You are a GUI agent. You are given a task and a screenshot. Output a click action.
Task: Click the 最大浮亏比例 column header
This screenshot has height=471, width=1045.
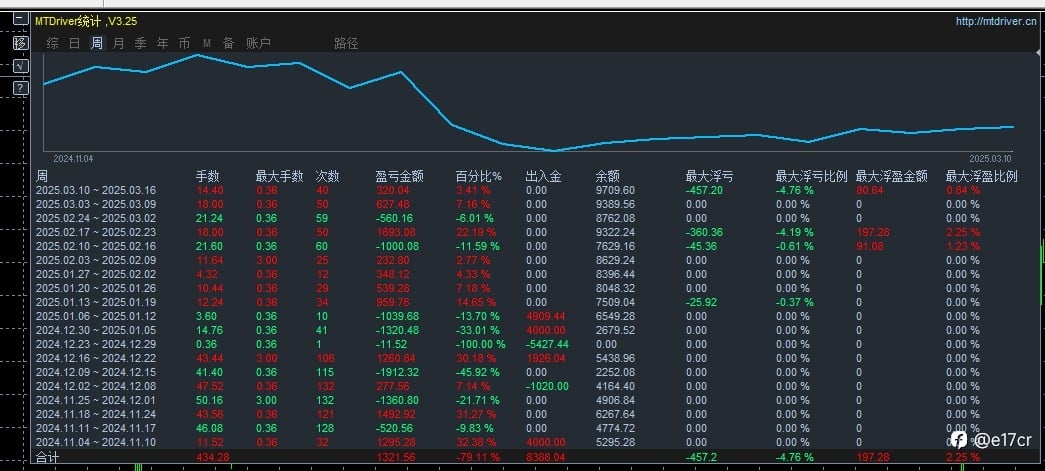click(x=811, y=177)
